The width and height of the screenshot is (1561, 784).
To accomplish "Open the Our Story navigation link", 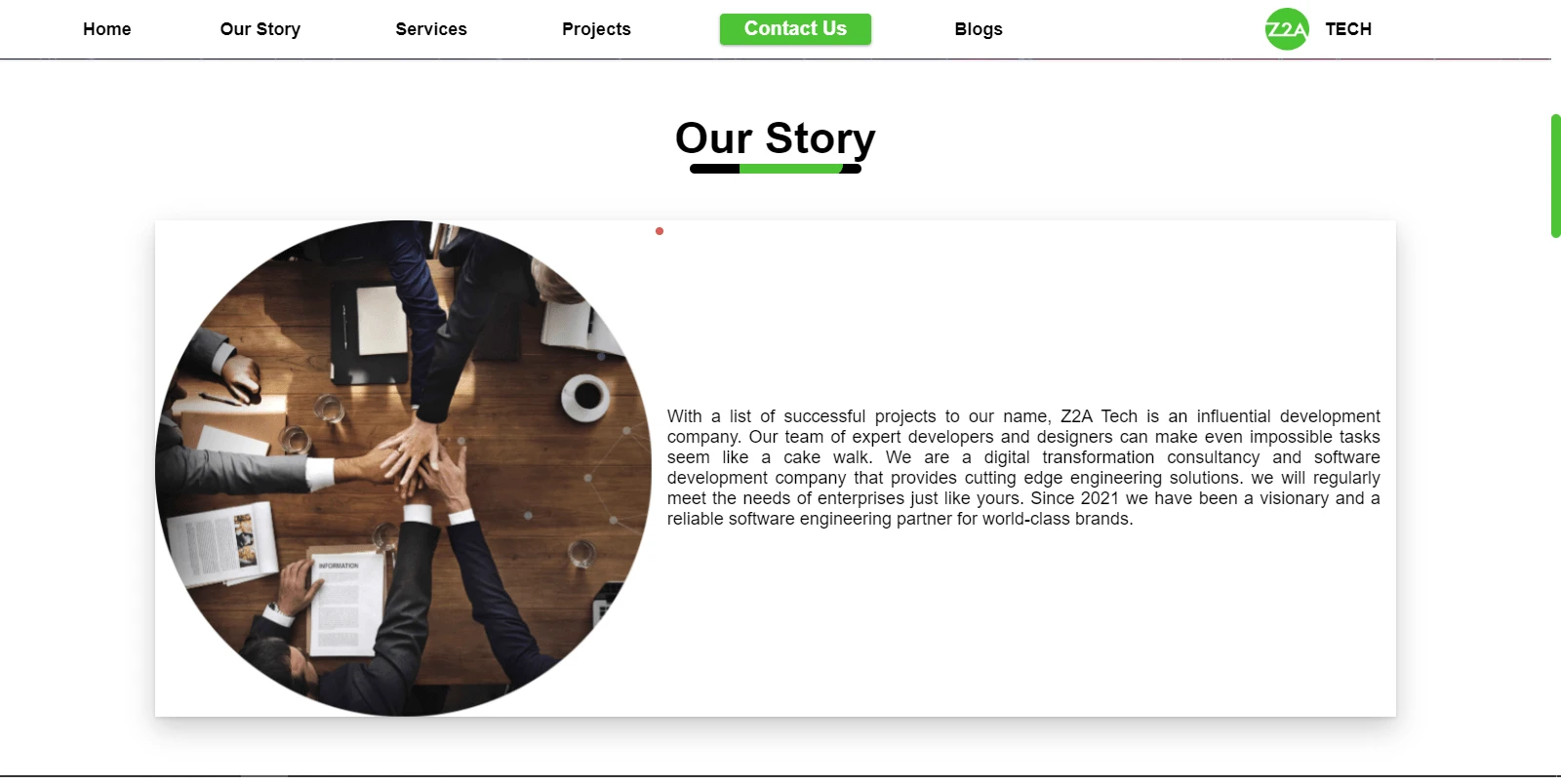I will 260,29.
